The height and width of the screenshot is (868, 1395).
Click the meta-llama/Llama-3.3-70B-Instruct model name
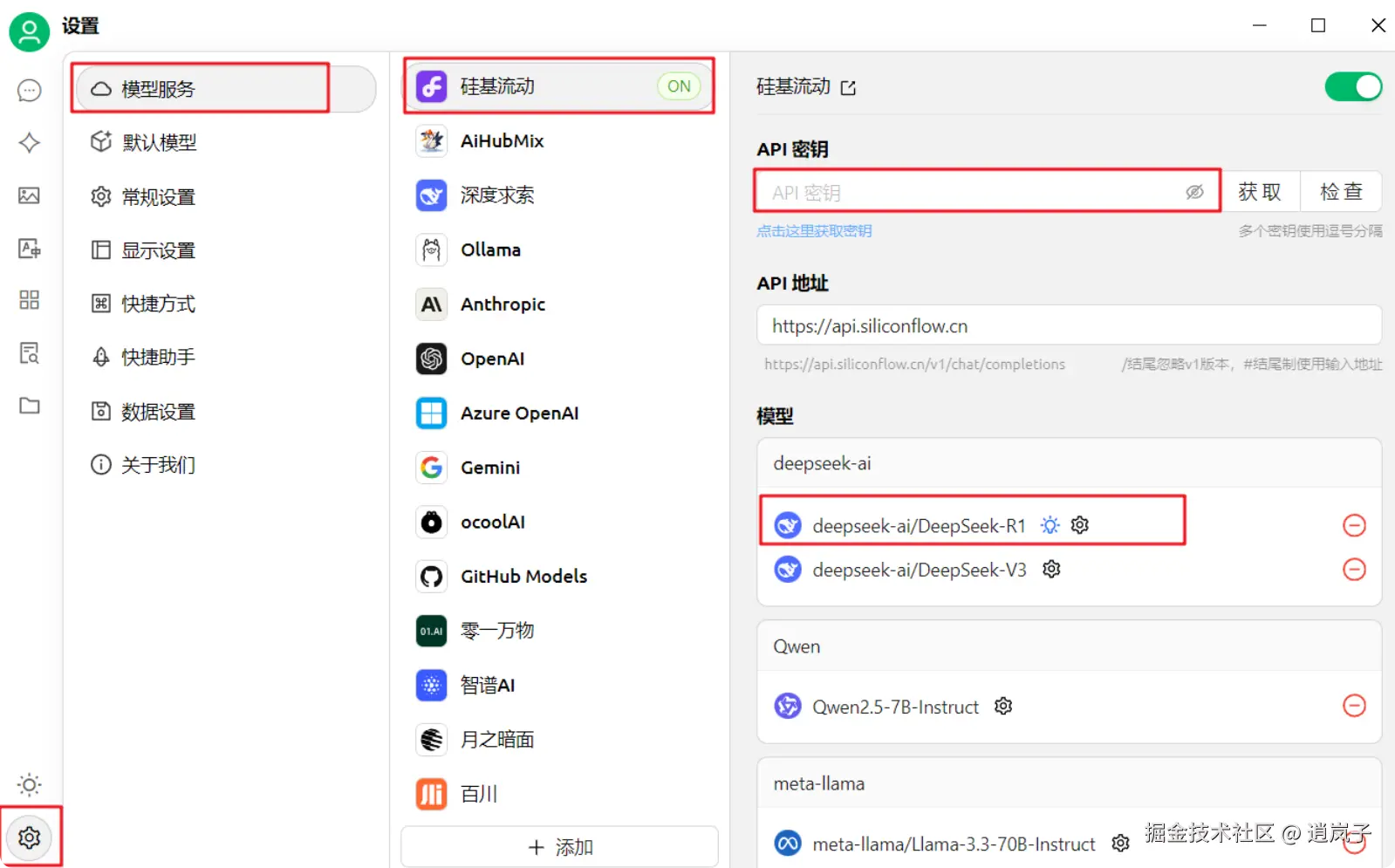(954, 844)
